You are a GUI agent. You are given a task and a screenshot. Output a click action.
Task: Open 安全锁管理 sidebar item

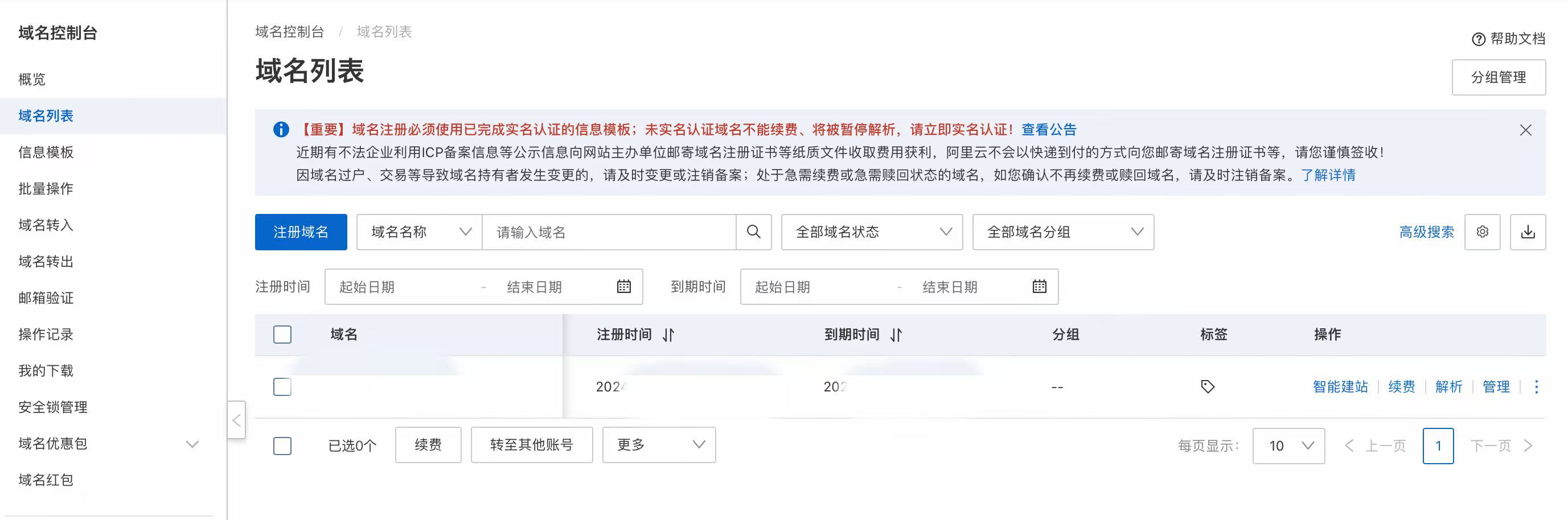pos(53,407)
